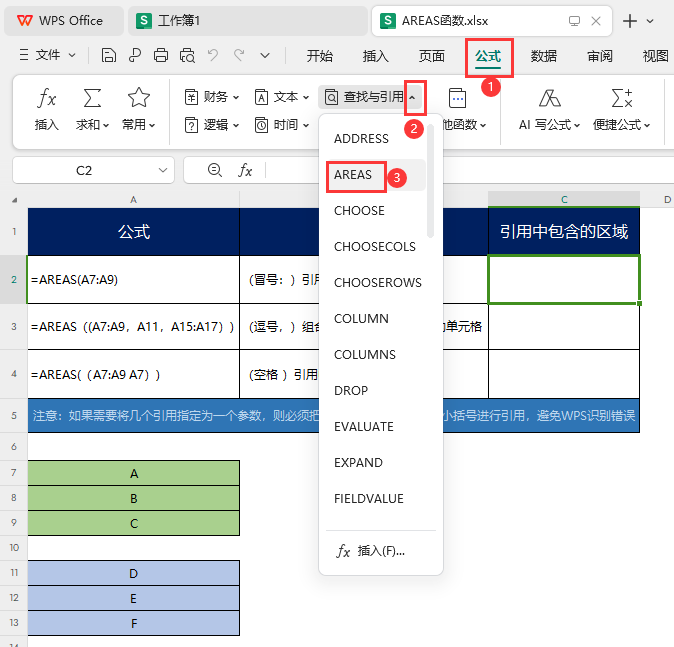Click the fx icon in formula bar
The width and height of the screenshot is (674, 647).
click(245, 170)
